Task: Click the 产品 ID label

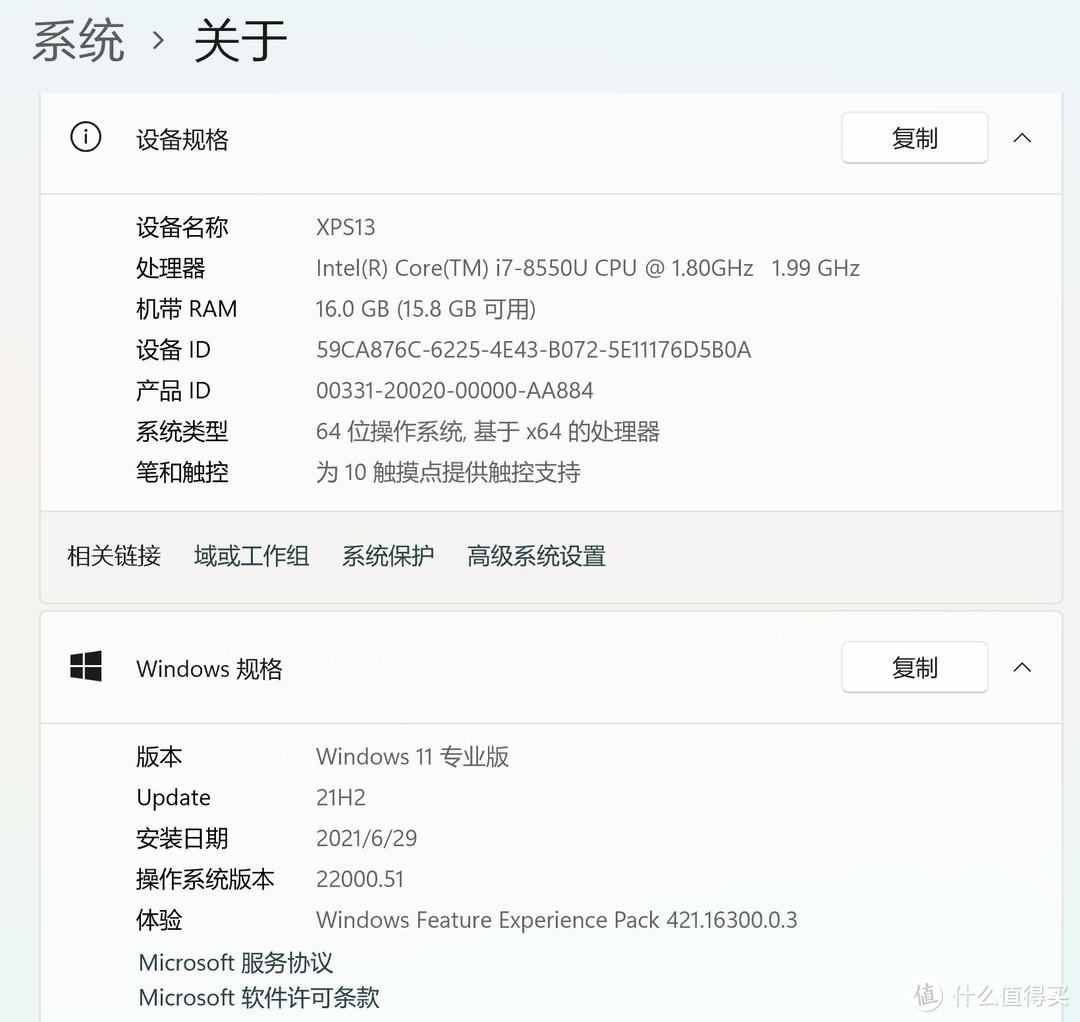Action: tap(174, 390)
